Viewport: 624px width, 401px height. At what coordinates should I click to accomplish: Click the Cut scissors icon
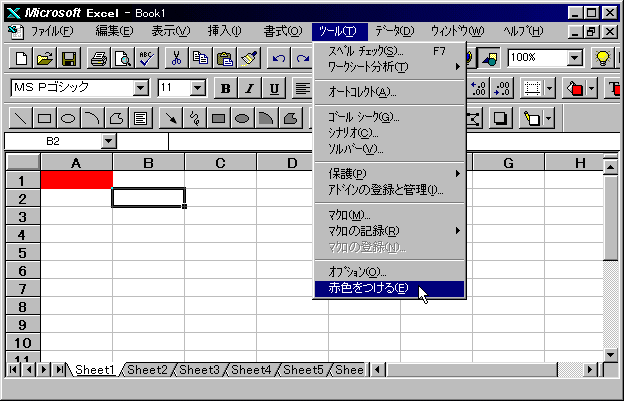pyautogui.click(x=176, y=59)
